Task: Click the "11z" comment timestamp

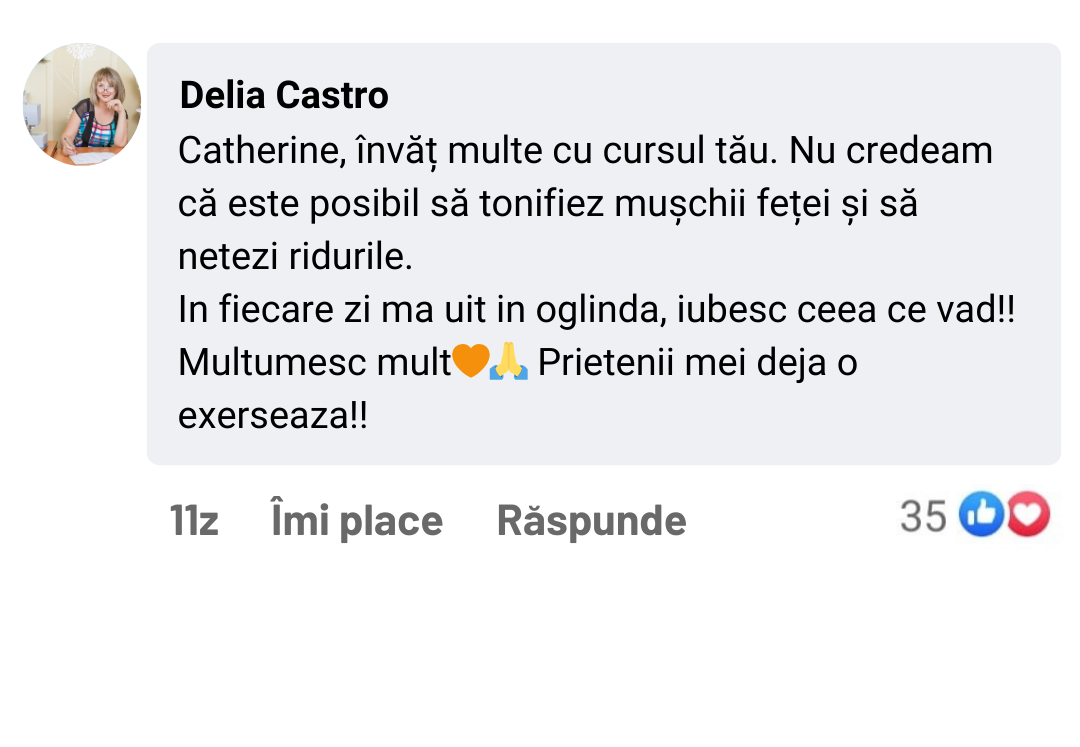Action: 194,521
